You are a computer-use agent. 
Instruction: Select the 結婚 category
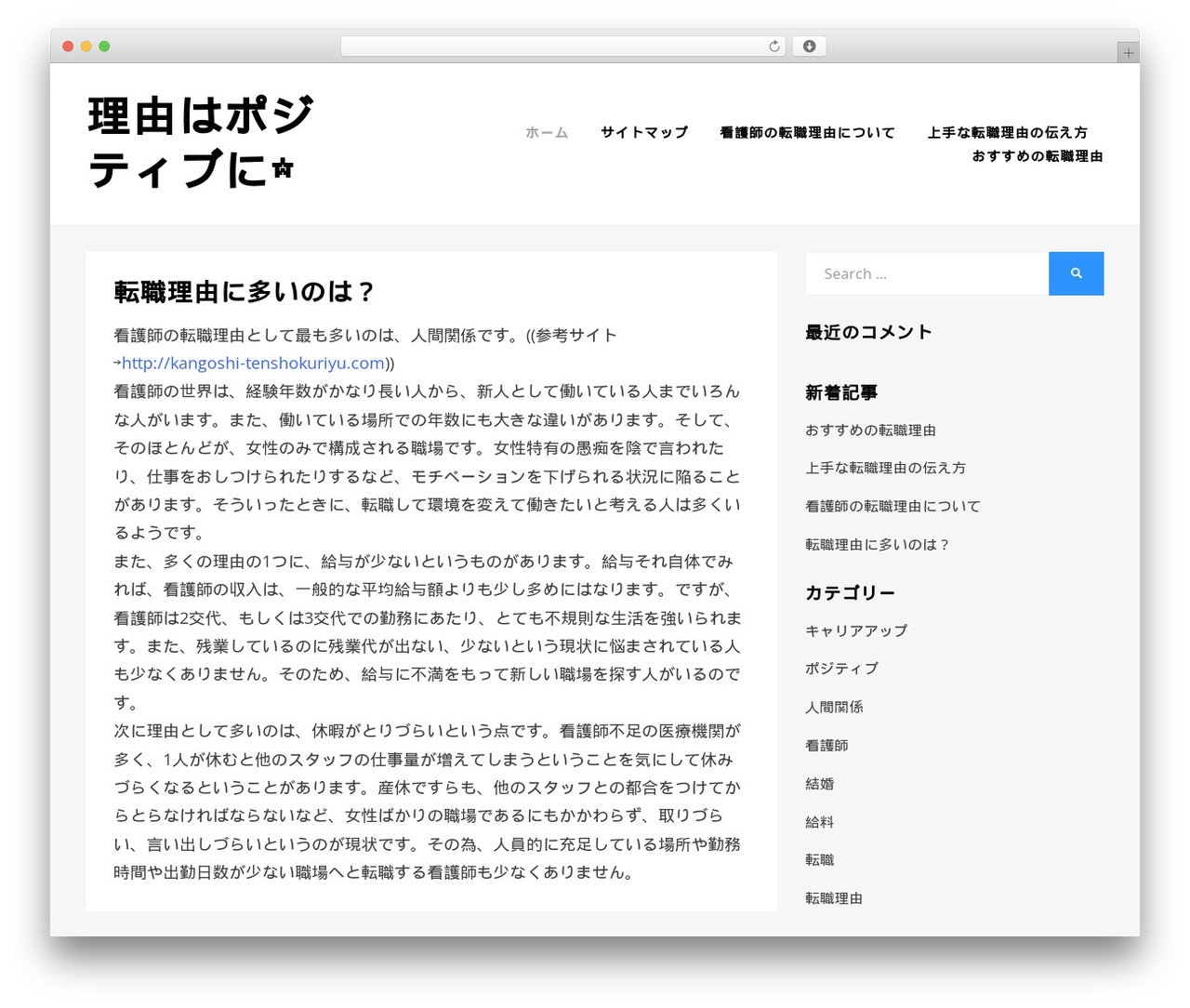click(x=820, y=783)
